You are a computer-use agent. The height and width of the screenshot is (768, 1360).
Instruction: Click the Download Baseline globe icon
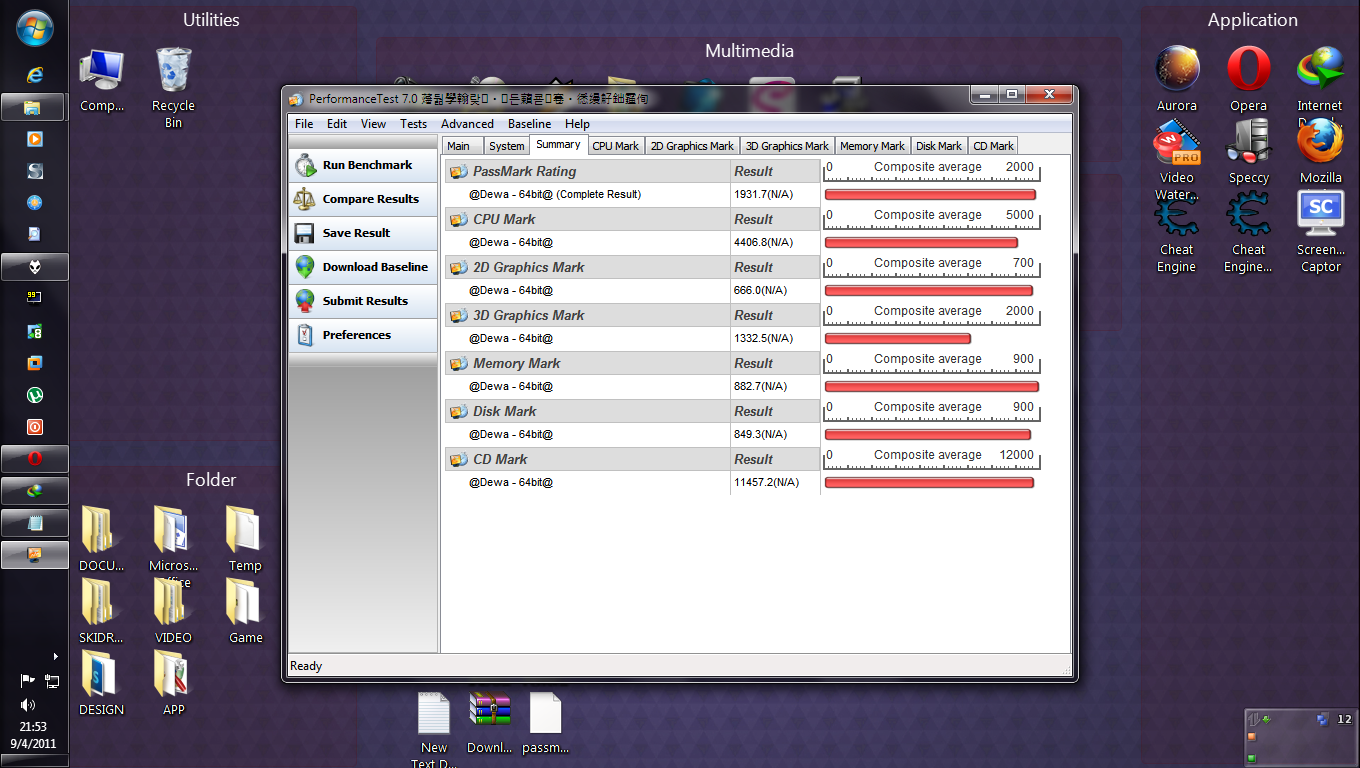(305, 267)
